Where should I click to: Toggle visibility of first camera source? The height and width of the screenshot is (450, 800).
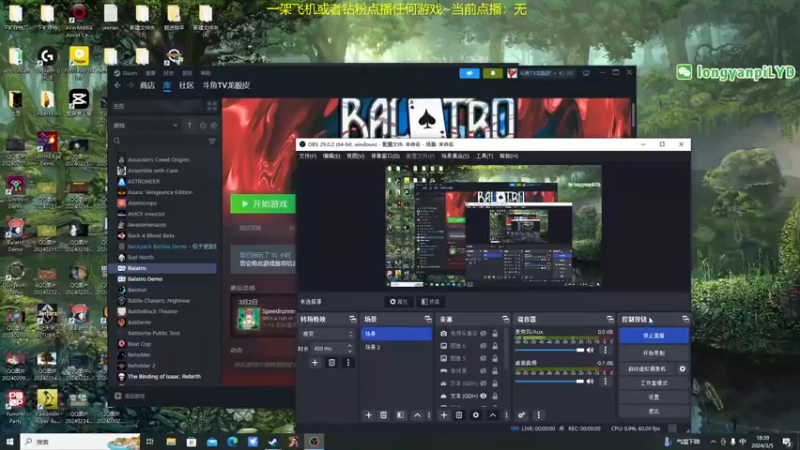click(x=483, y=333)
